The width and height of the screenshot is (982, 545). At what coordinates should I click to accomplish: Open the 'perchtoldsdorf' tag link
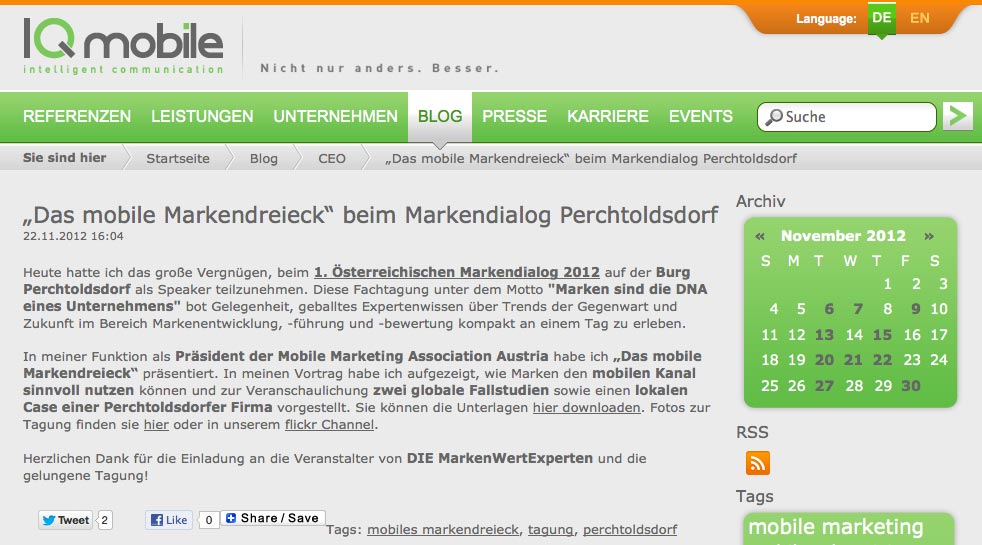click(x=630, y=530)
